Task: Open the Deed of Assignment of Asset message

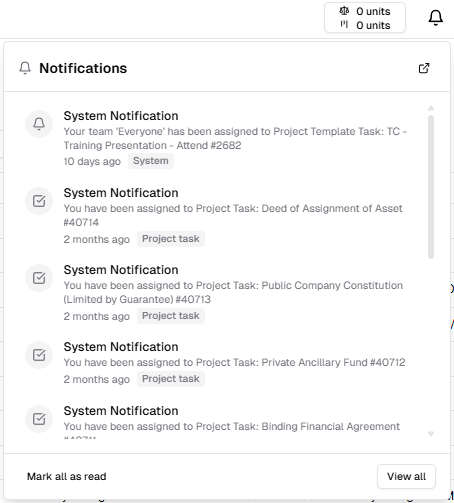Action: pos(233,215)
